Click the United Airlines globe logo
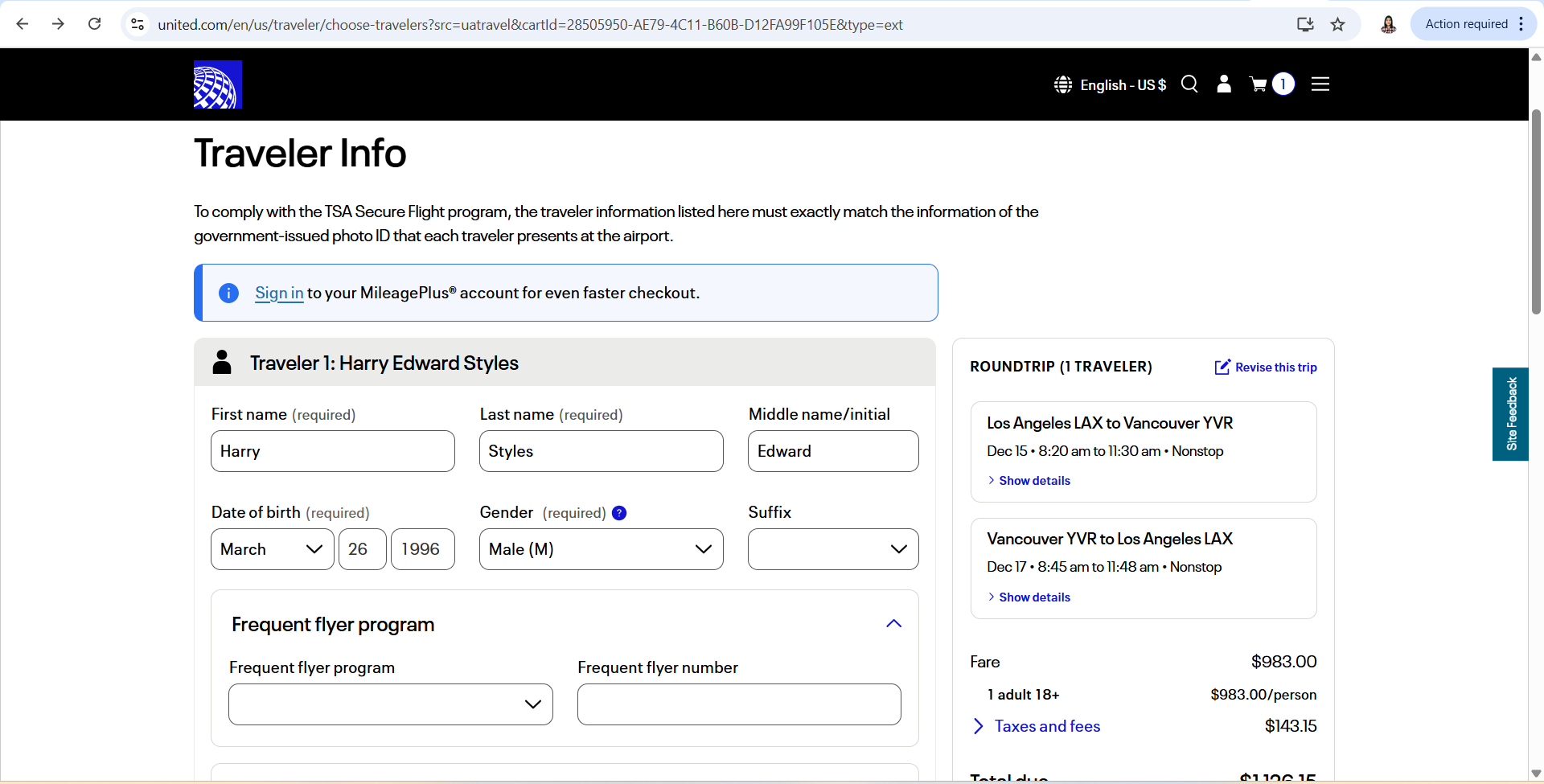The height and width of the screenshot is (784, 1544). point(217,84)
